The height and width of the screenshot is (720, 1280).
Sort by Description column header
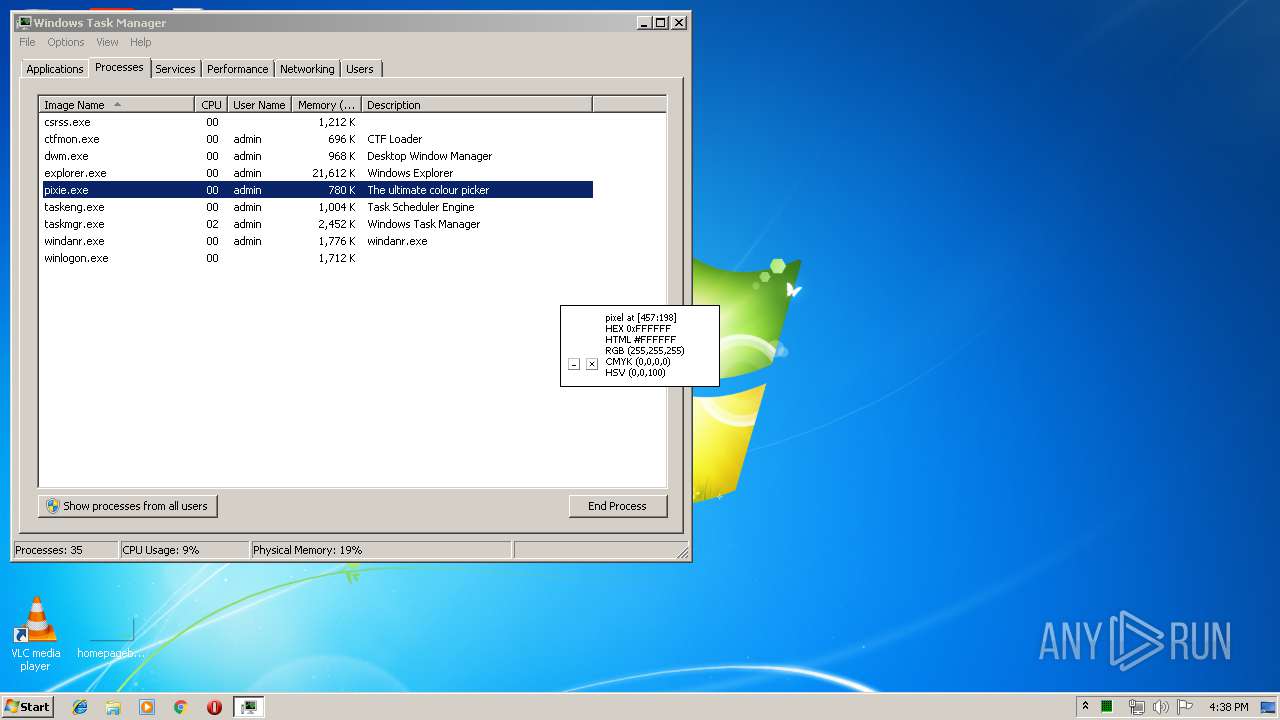(x=477, y=104)
